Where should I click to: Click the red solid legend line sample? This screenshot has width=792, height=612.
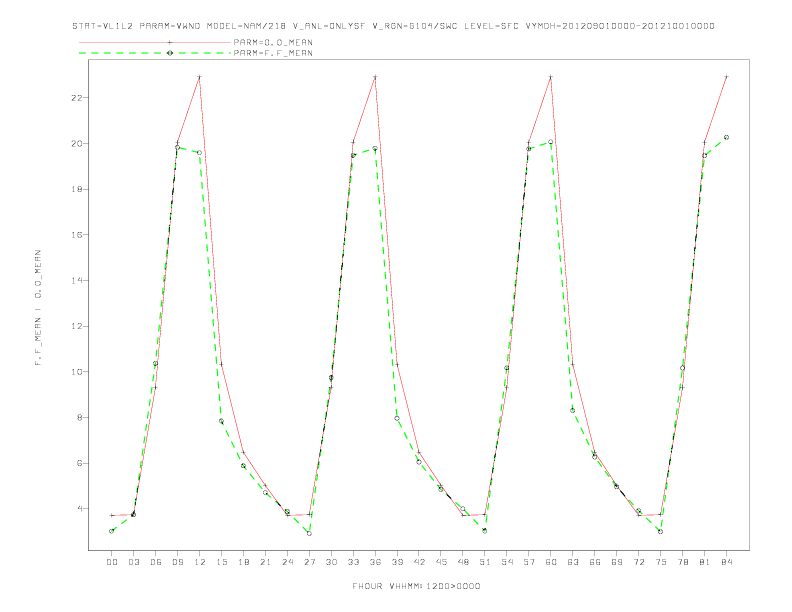tap(155, 43)
